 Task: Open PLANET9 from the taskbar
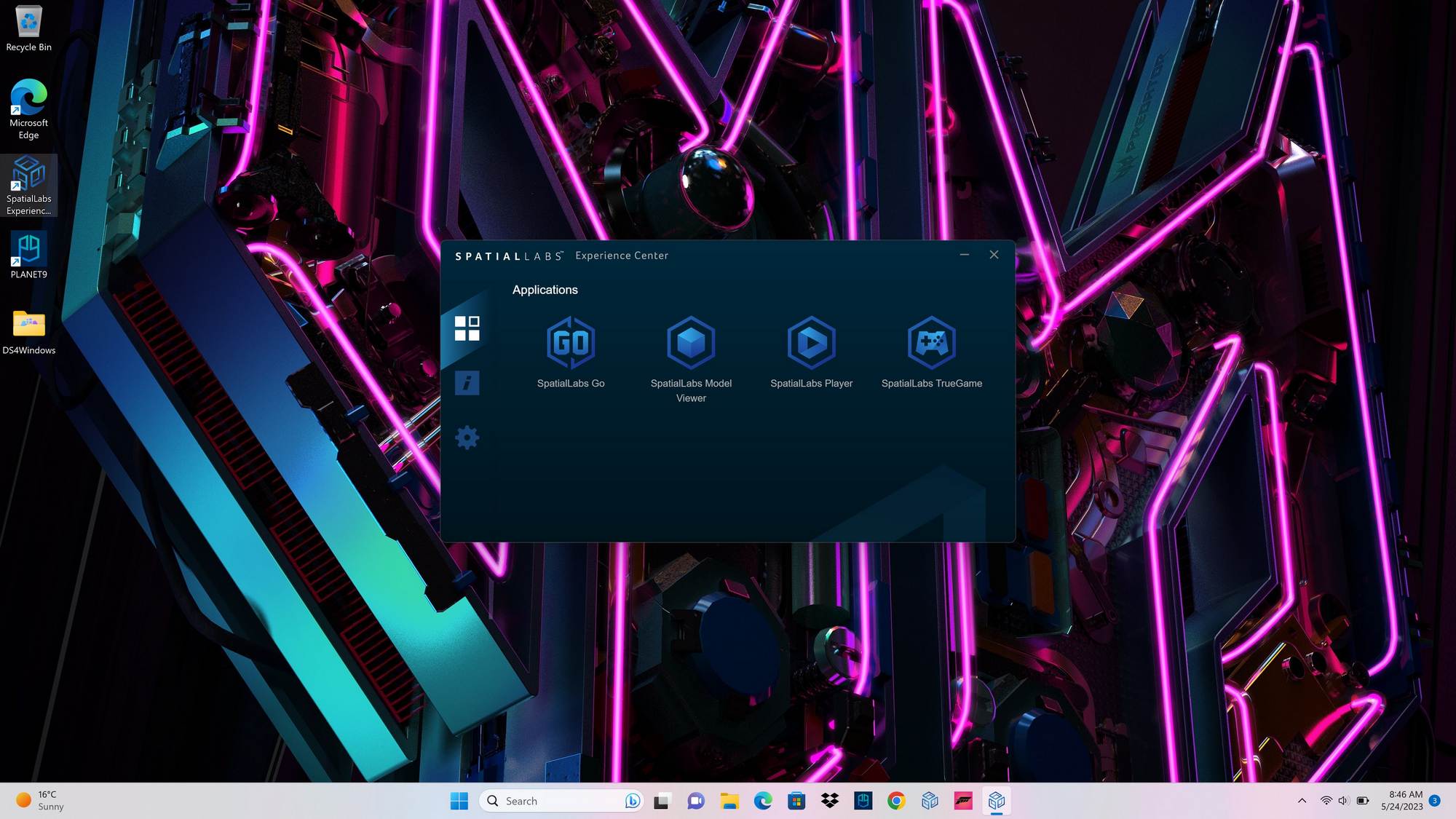pos(863,801)
